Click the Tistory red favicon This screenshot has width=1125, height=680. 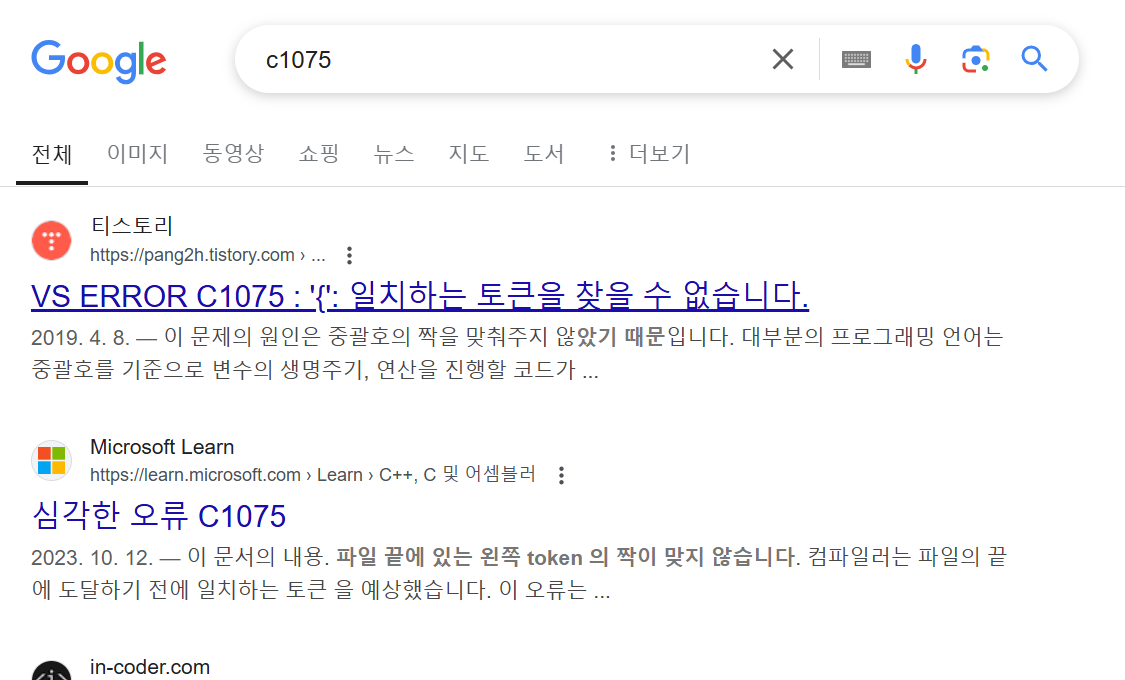tap(52, 240)
